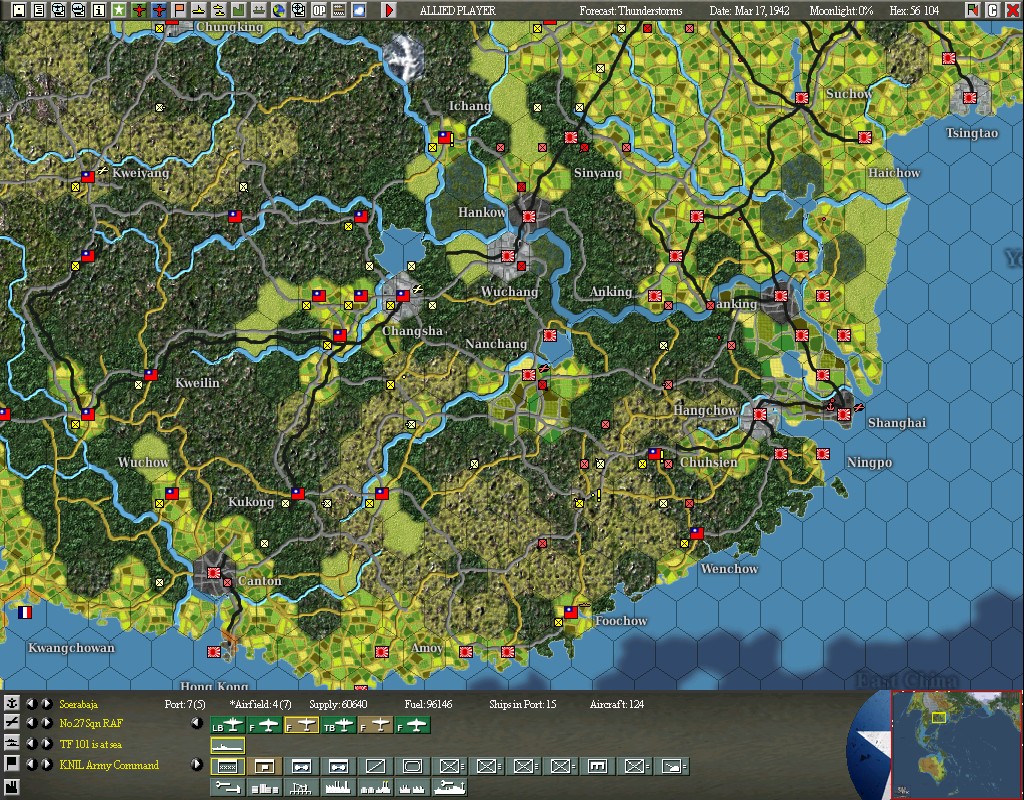Click the white star toolbar icon

119,10
